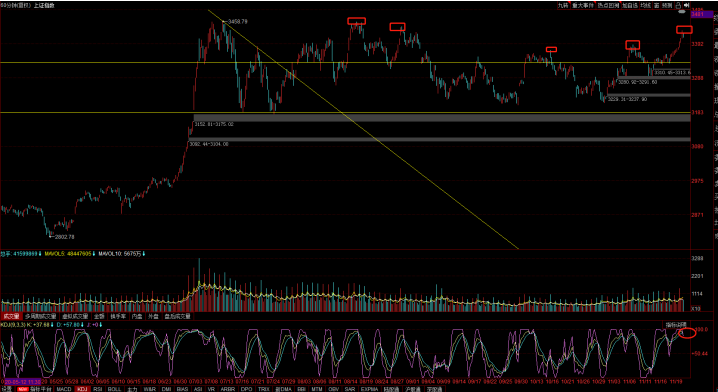Click the 预测 button in top toolbar

click(667, 5)
